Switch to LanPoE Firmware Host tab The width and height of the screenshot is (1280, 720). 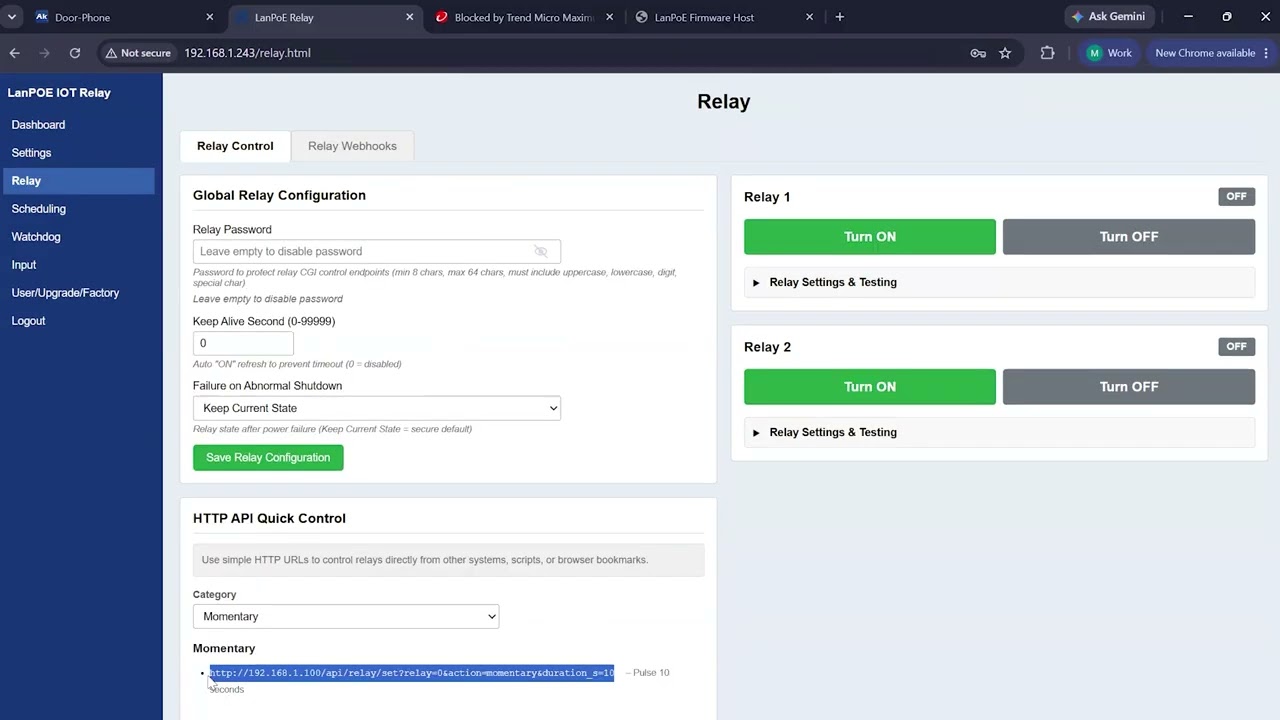pos(725,17)
